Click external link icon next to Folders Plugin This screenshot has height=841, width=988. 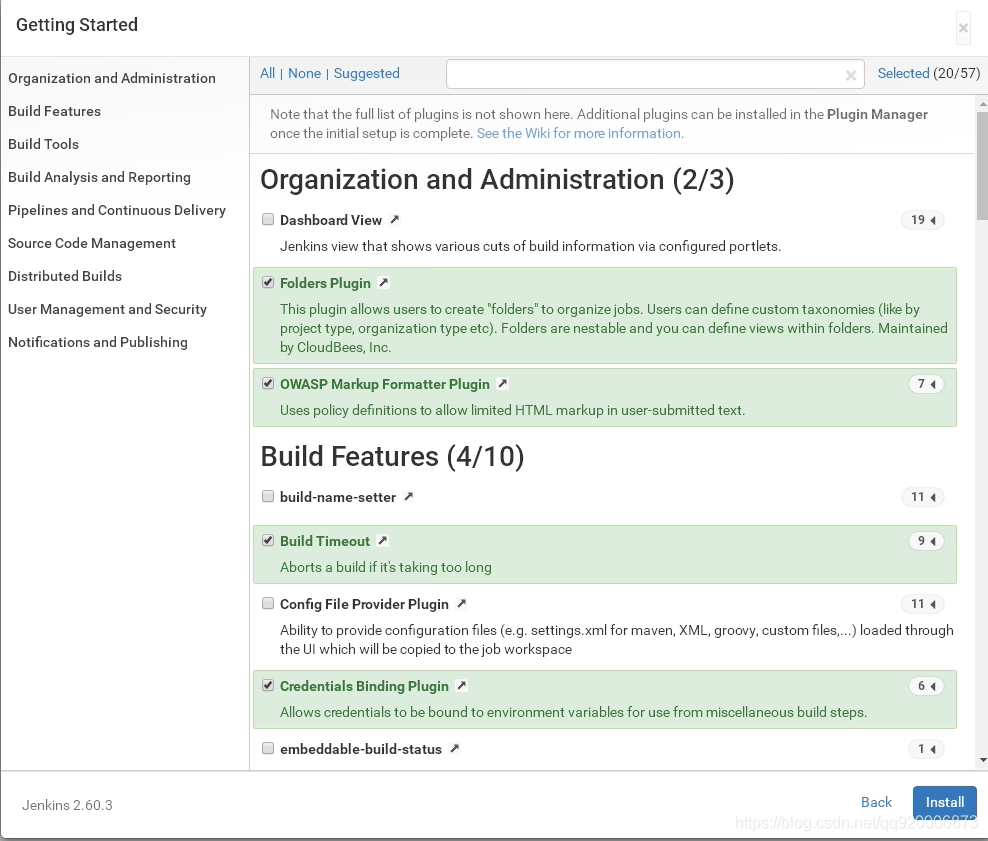[x=383, y=283]
